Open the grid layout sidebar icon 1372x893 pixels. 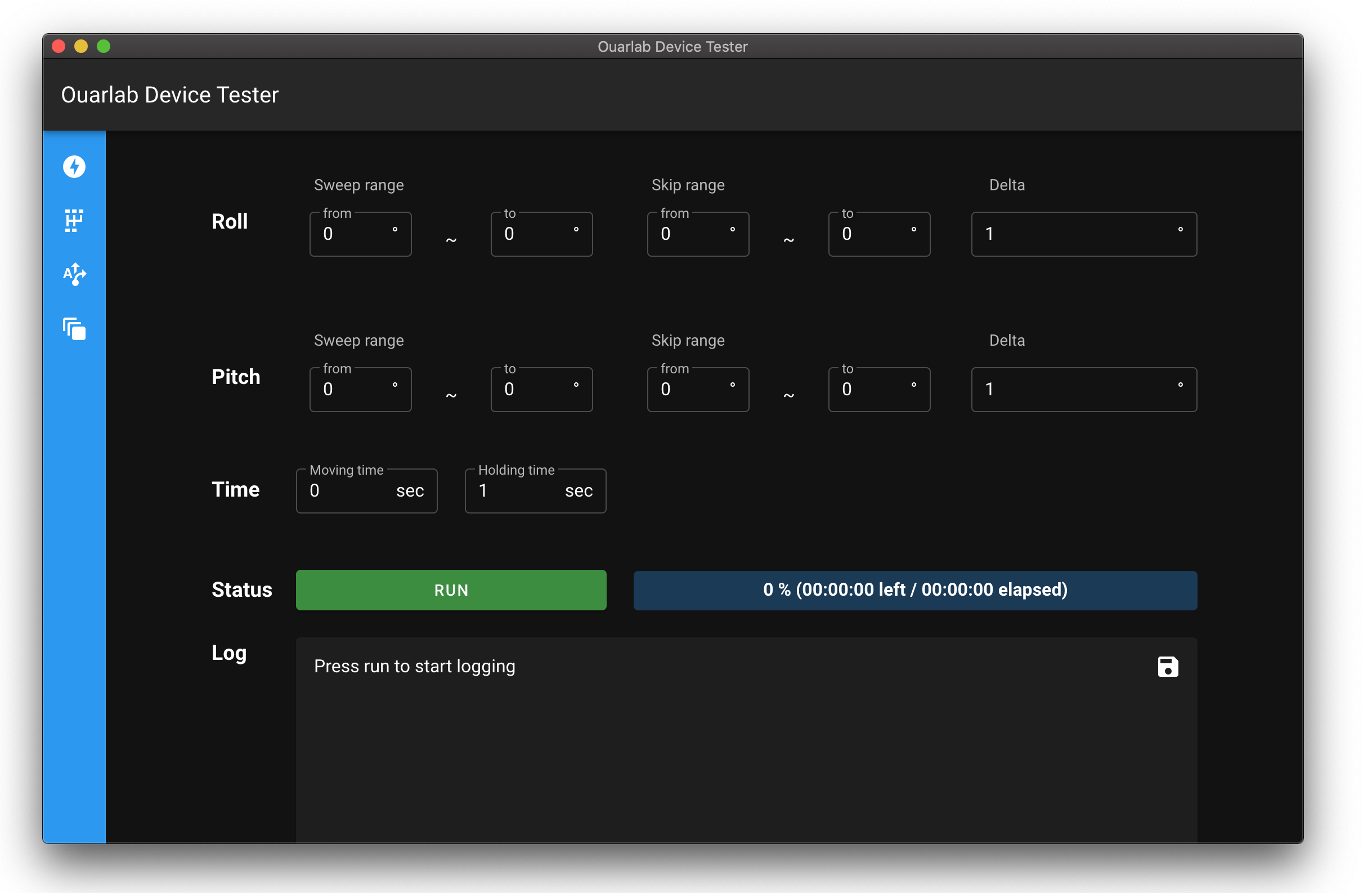74,220
